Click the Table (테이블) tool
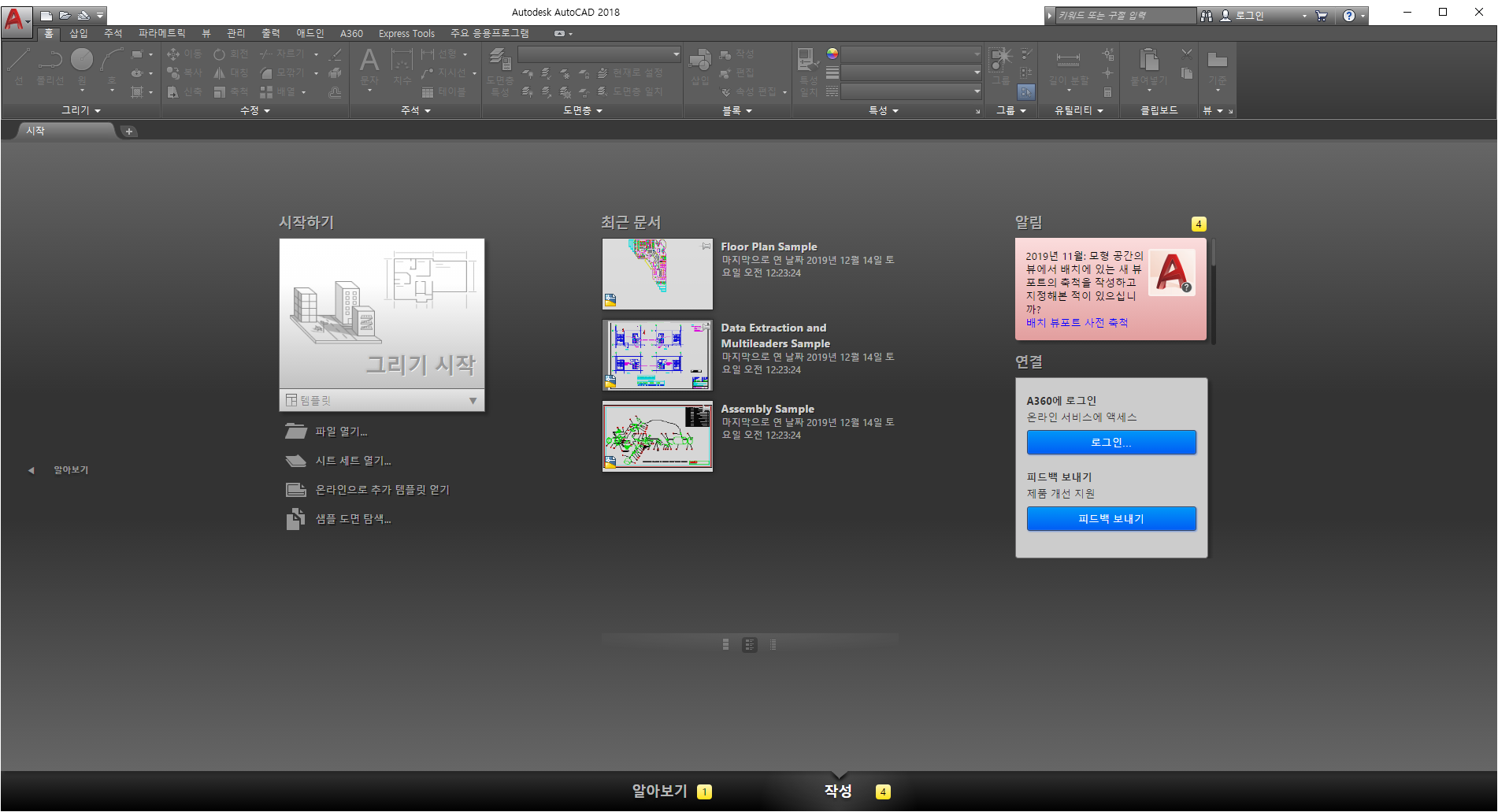1498x812 pixels. 443,92
